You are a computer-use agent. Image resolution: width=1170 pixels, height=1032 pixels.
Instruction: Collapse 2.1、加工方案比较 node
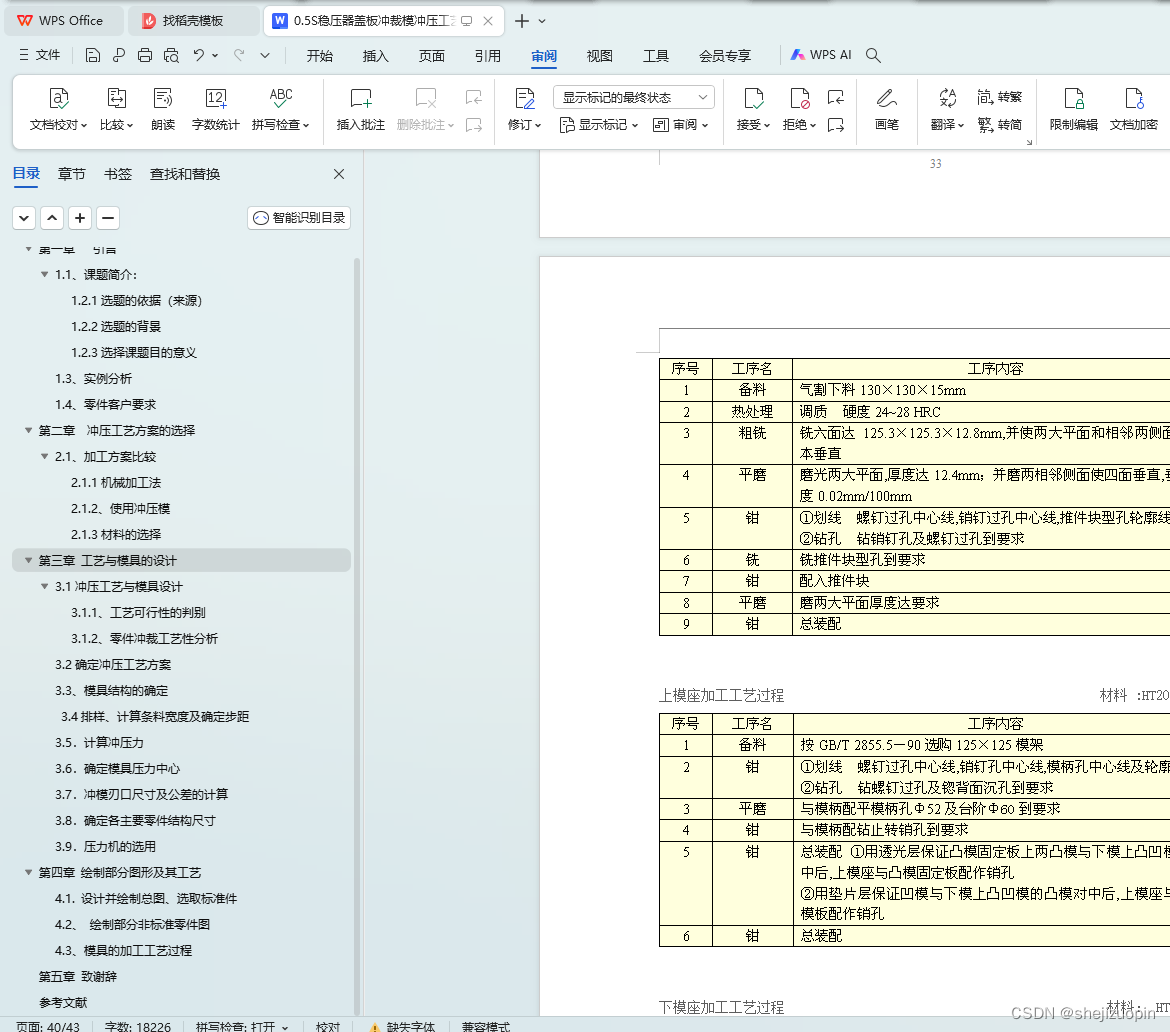(x=45, y=457)
